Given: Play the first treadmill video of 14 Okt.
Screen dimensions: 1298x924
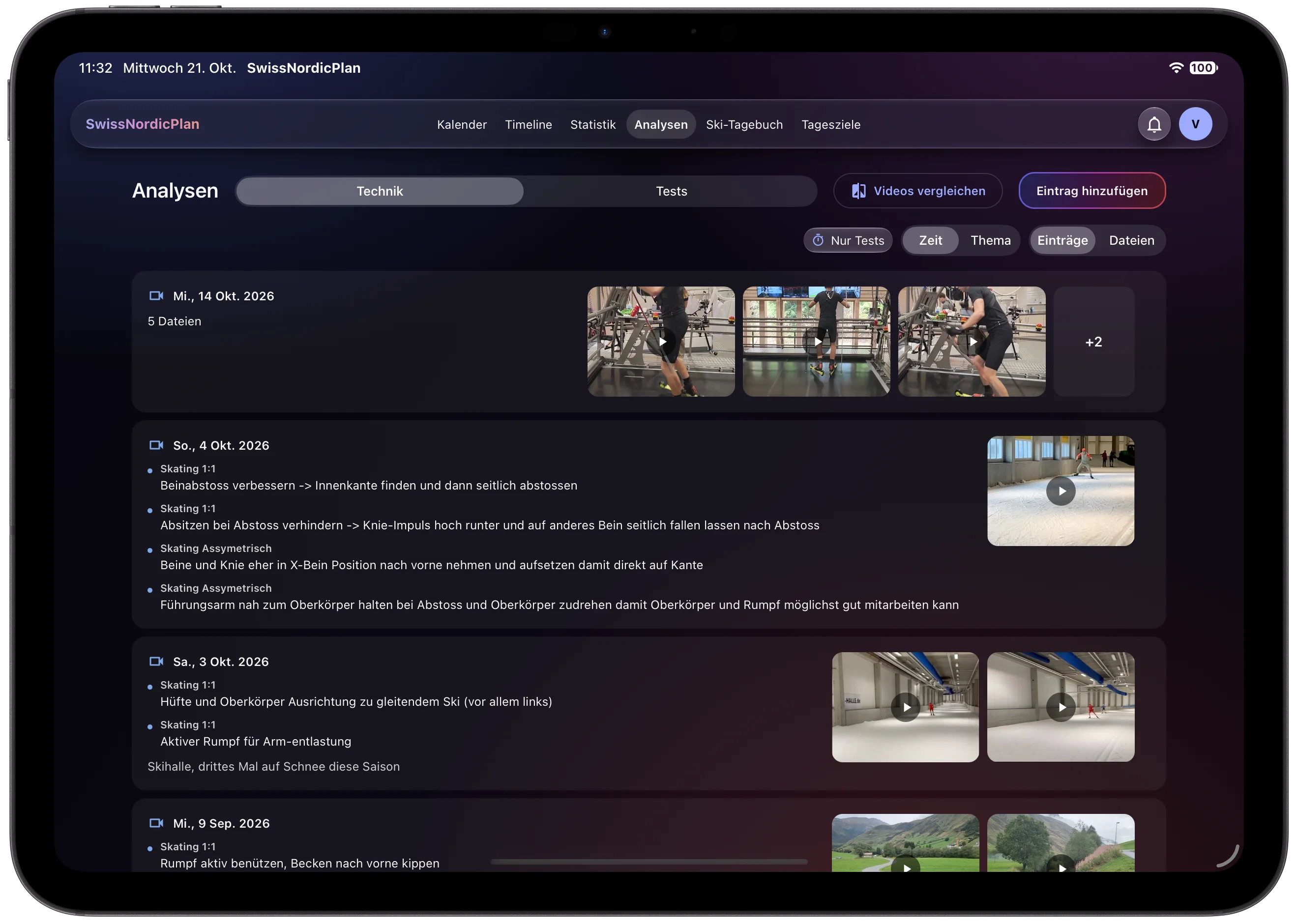Looking at the screenshot, I should pos(661,342).
